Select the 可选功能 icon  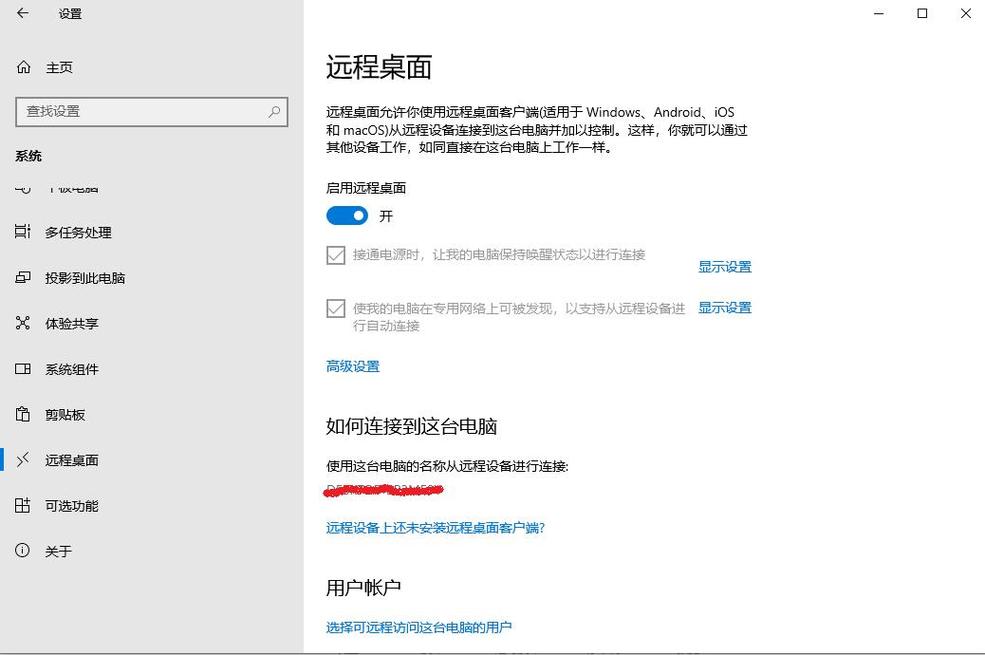[x=23, y=506]
